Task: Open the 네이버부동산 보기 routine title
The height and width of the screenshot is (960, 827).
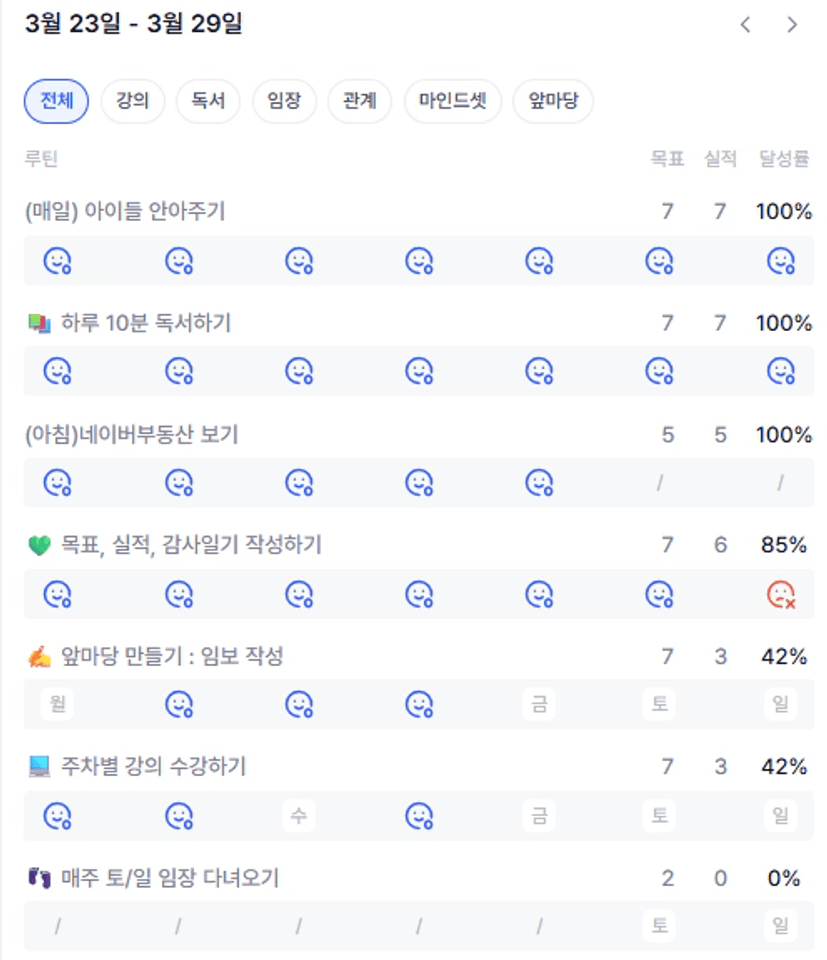Action: 132,435
